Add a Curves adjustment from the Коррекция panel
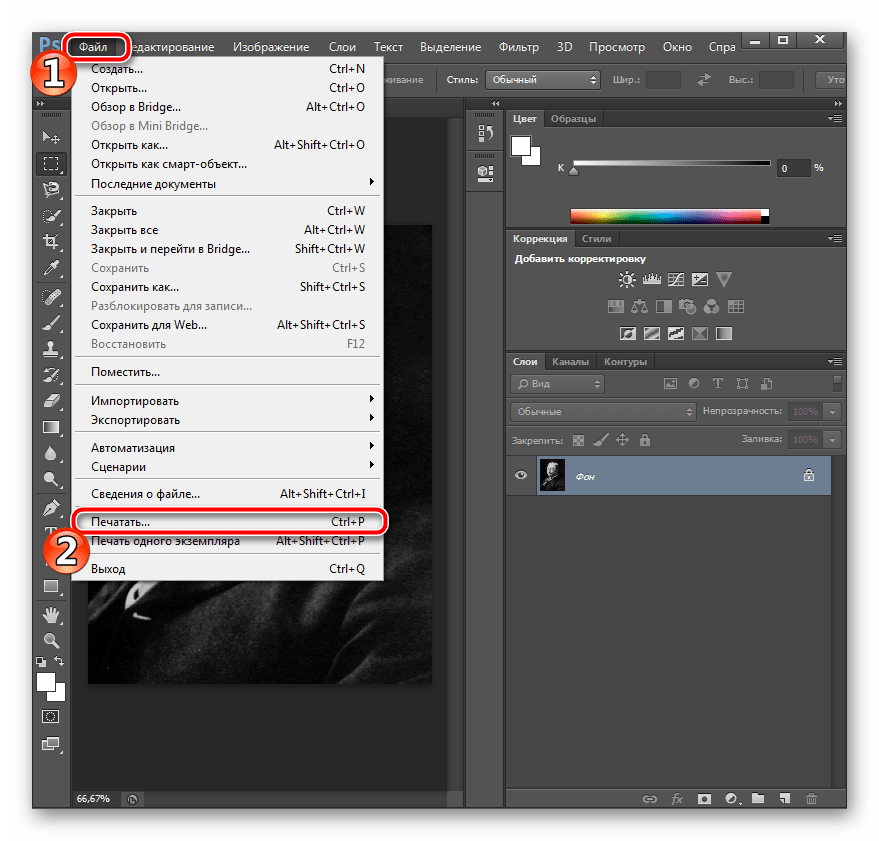Image resolution: width=879 pixels, height=841 pixels. click(674, 279)
